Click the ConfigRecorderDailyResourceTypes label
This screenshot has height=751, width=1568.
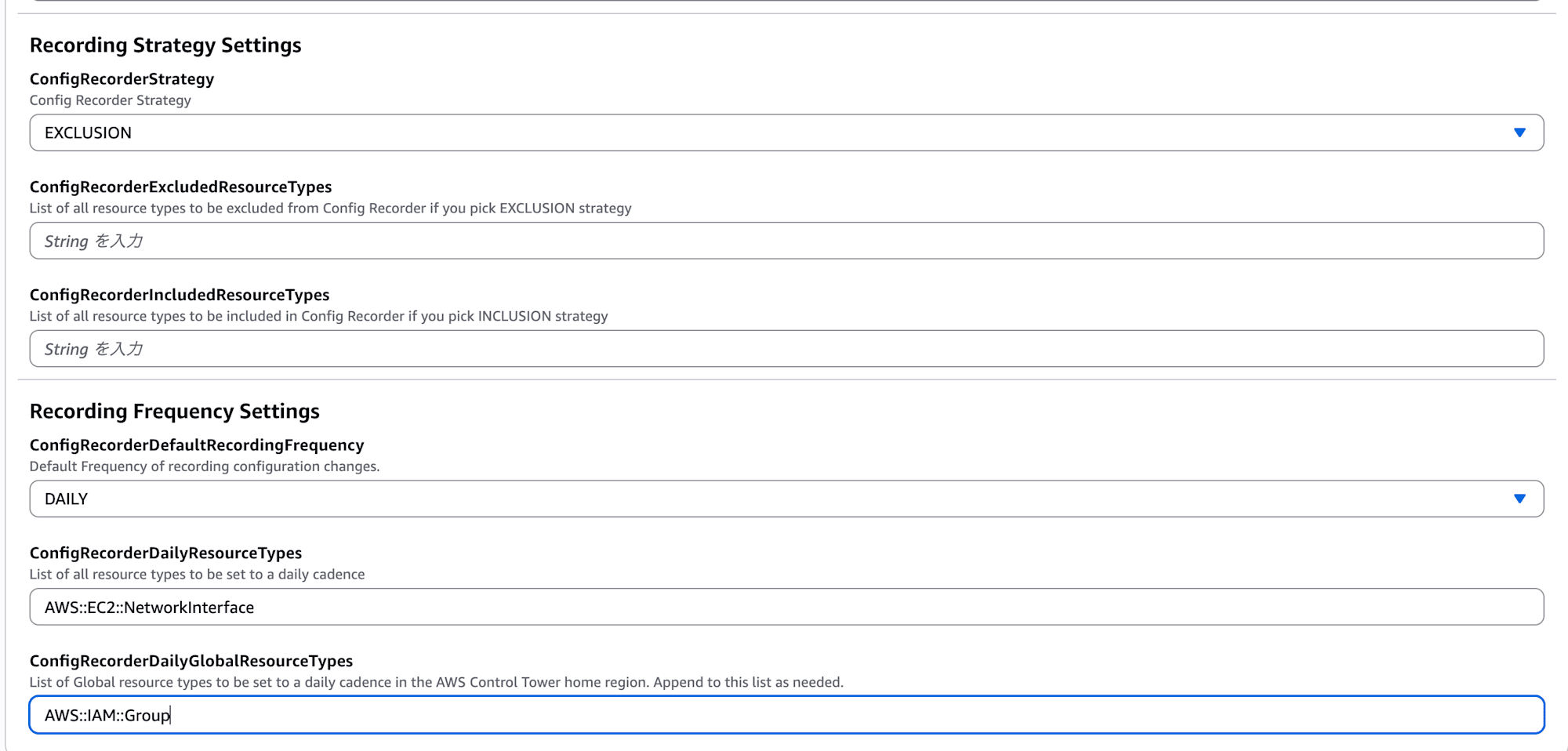click(165, 553)
